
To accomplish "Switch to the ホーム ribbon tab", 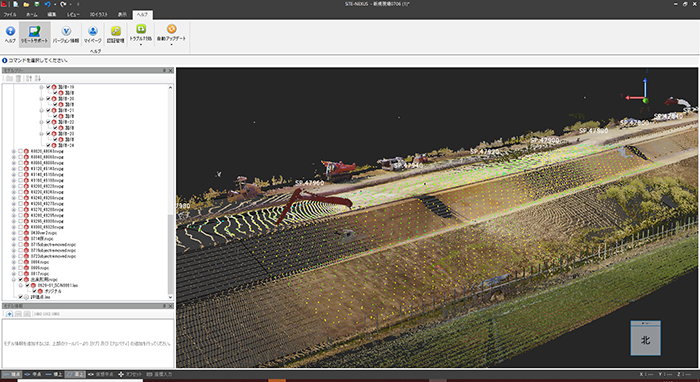I will (x=32, y=15).
